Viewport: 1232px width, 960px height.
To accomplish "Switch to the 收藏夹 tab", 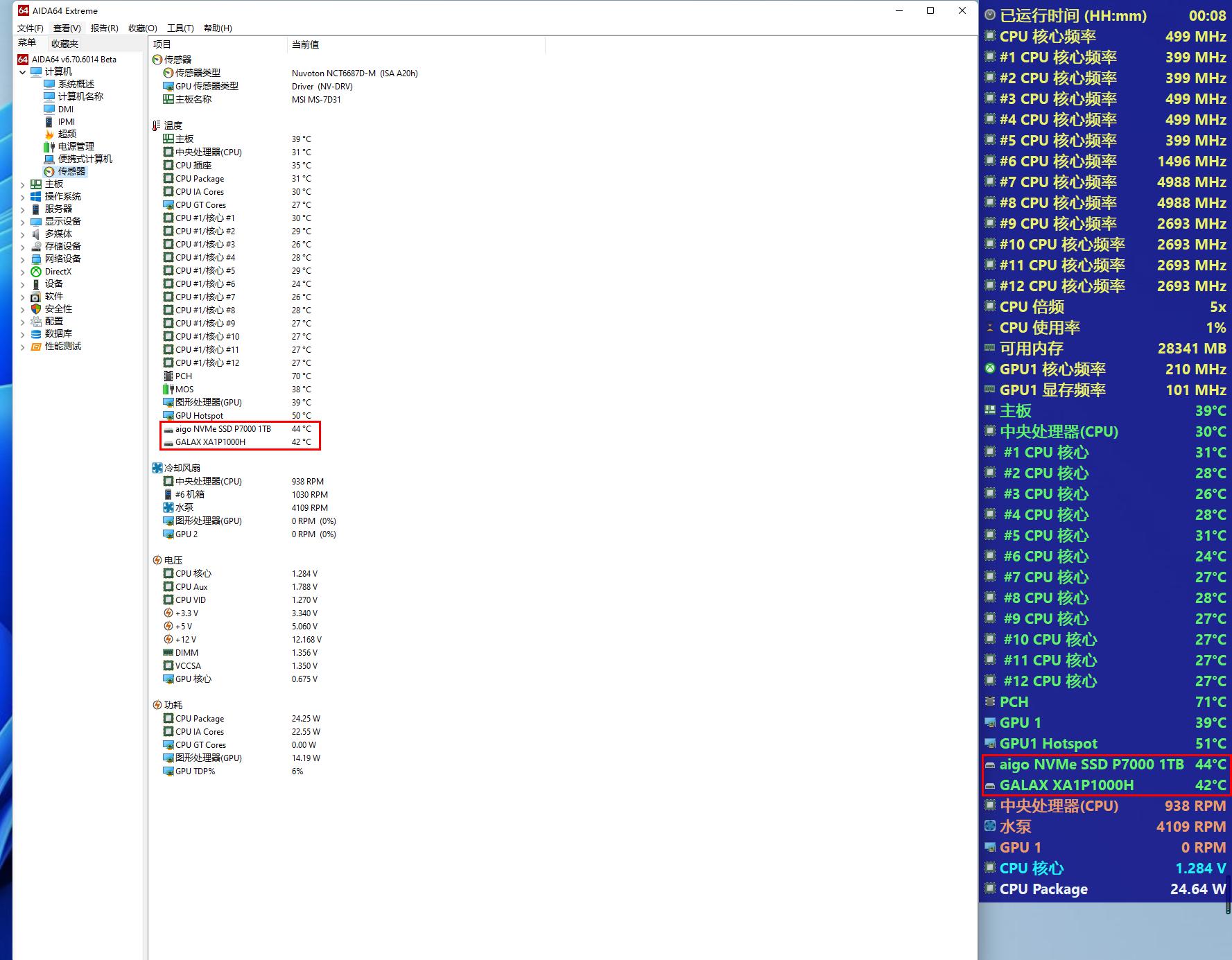I will coord(64,44).
